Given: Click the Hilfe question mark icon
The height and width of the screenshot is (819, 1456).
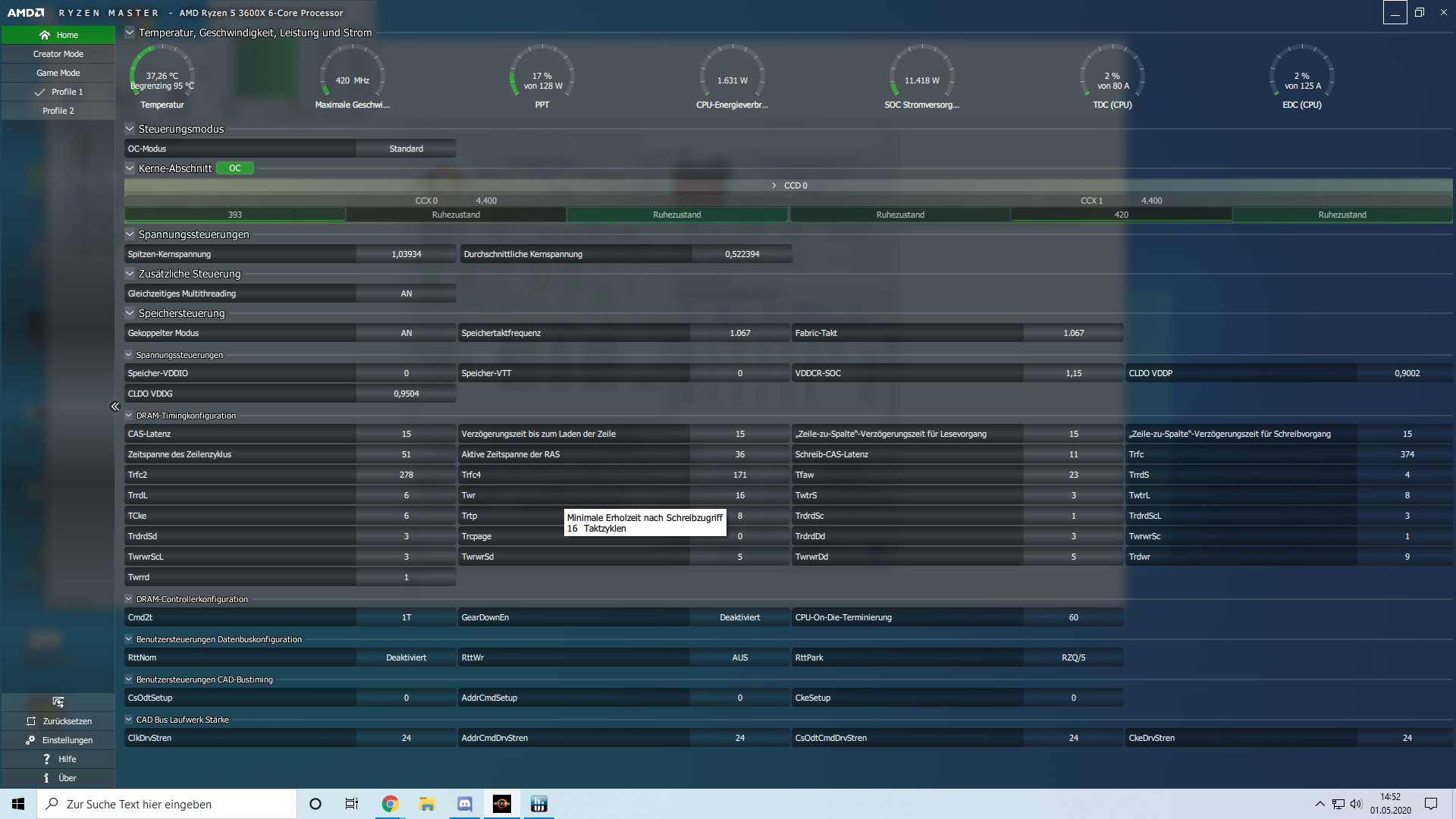Looking at the screenshot, I should pyautogui.click(x=46, y=759).
